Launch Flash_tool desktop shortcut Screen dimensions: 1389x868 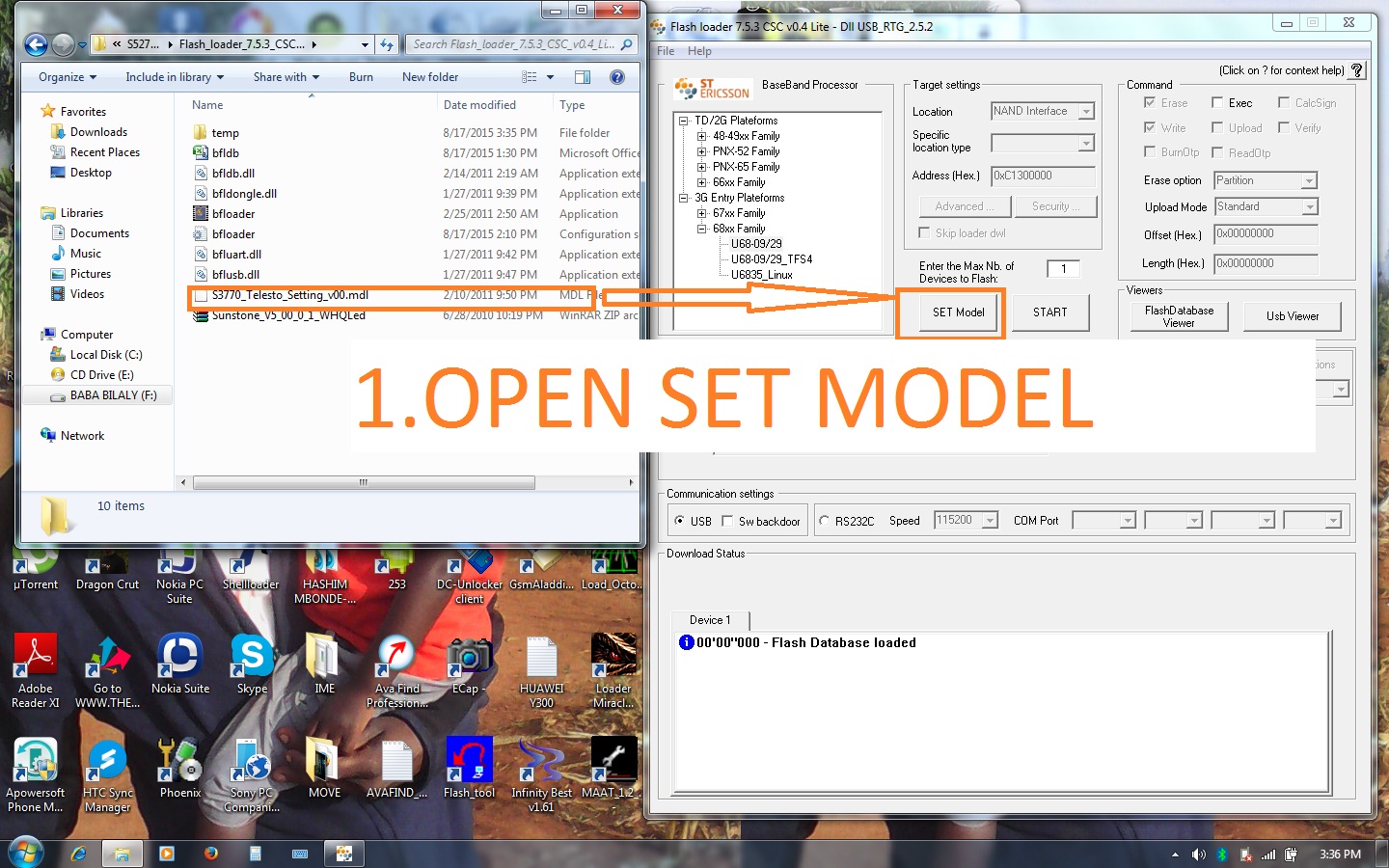coord(469,768)
